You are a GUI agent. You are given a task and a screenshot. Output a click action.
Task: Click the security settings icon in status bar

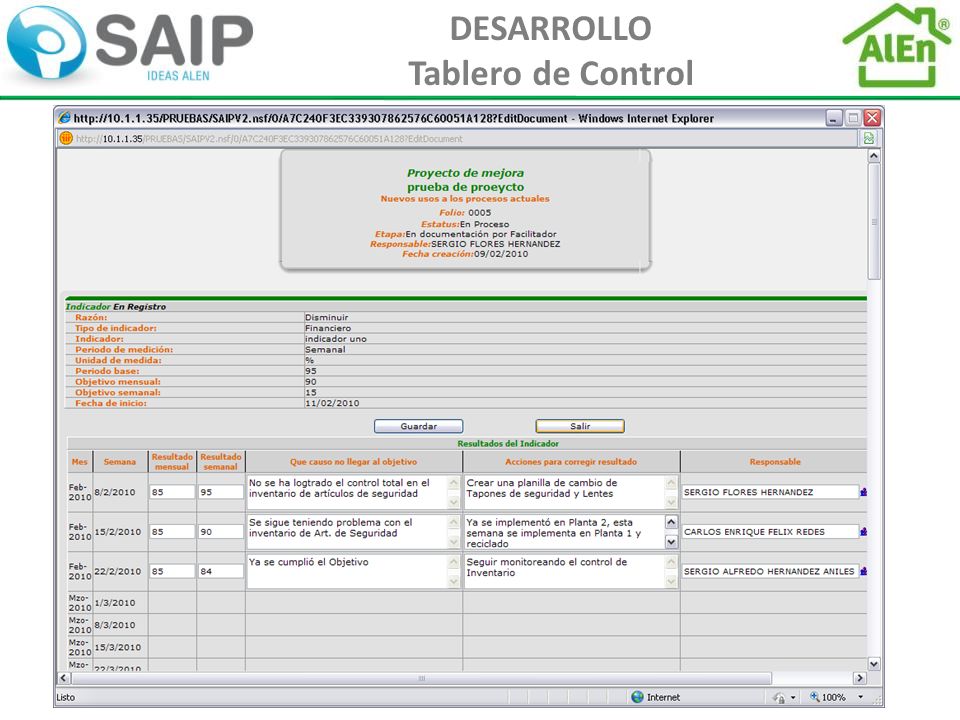[779, 697]
